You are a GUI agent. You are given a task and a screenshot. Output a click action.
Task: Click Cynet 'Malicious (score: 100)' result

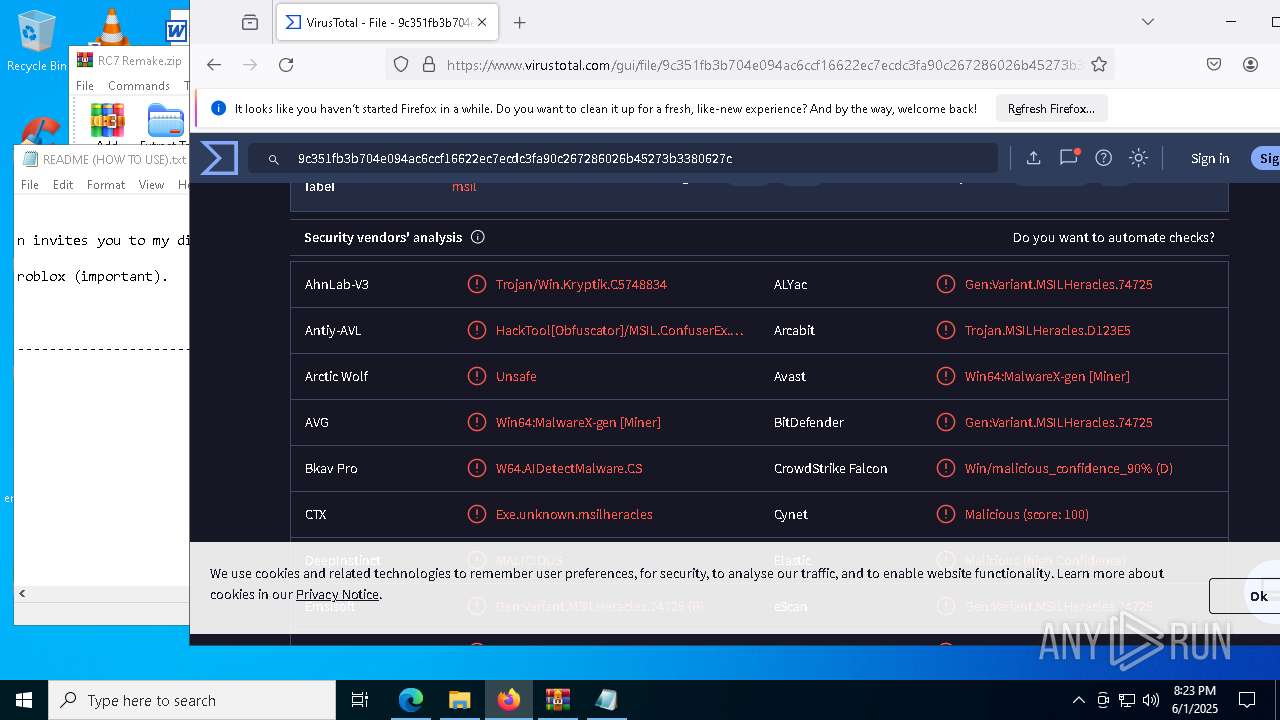[1026, 514]
